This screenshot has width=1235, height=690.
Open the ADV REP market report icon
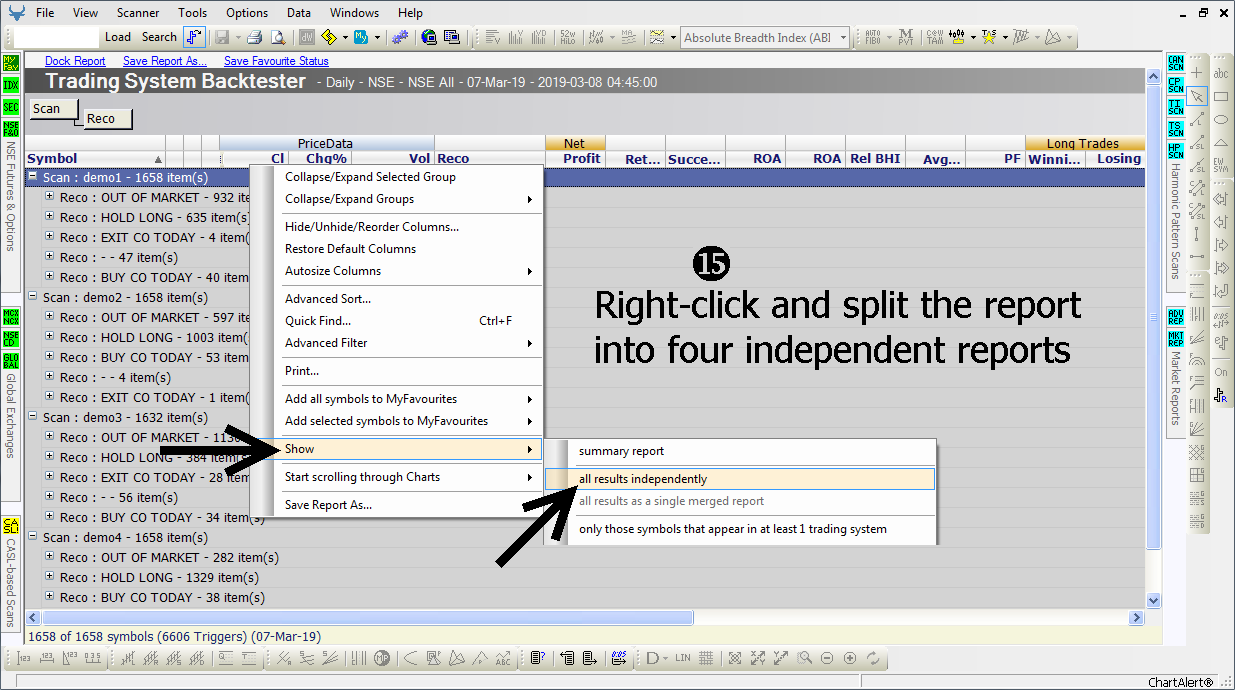pyautogui.click(x=1175, y=317)
